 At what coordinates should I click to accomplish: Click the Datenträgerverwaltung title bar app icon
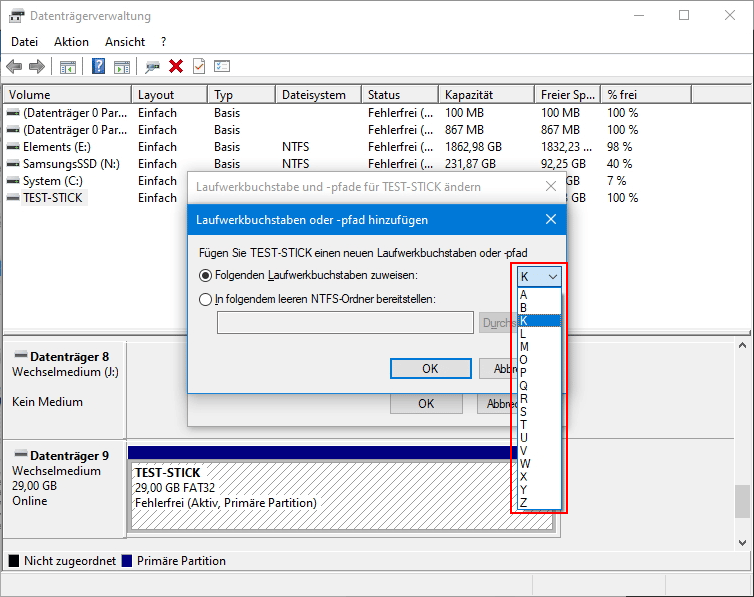(x=16, y=16)
